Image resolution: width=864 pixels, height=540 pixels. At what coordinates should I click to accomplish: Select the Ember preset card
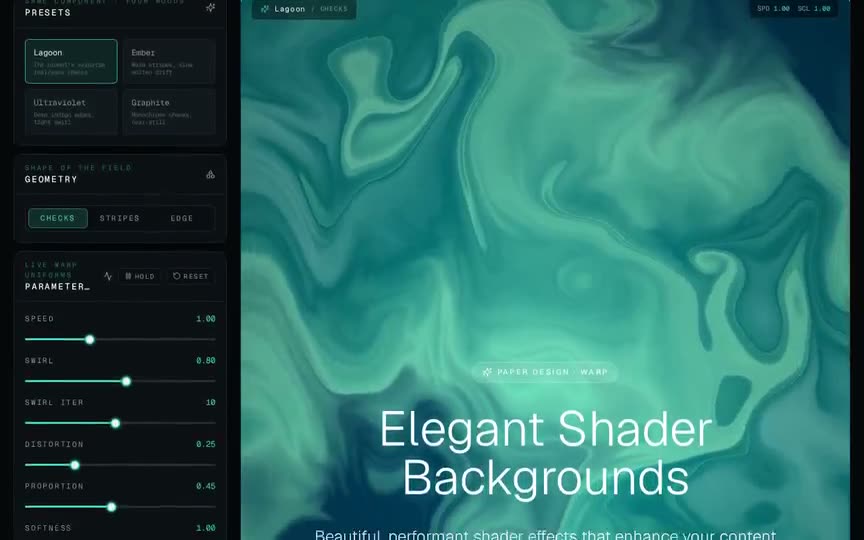pos(169,61)
